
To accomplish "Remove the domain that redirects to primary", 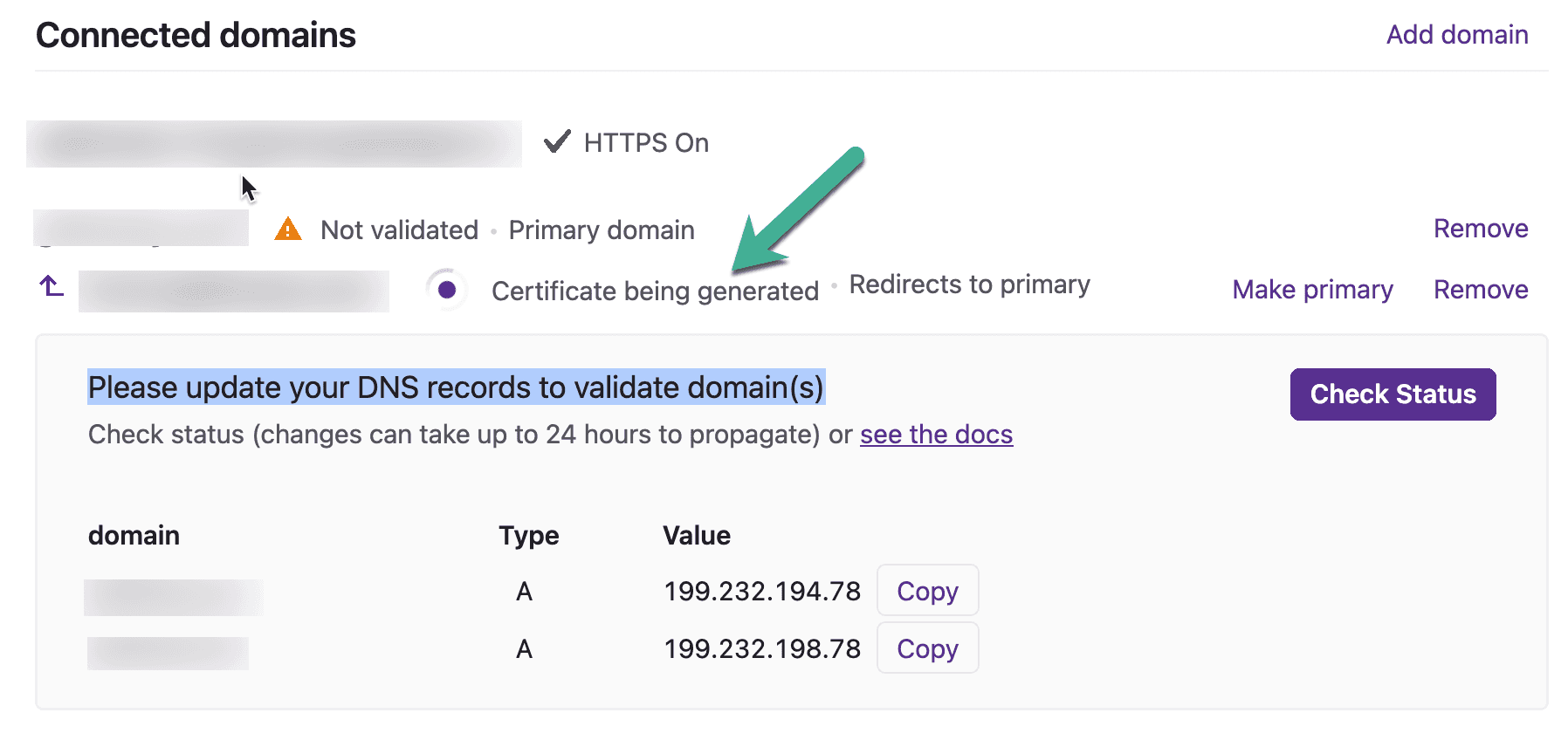I will click(x=1480, y=290).
